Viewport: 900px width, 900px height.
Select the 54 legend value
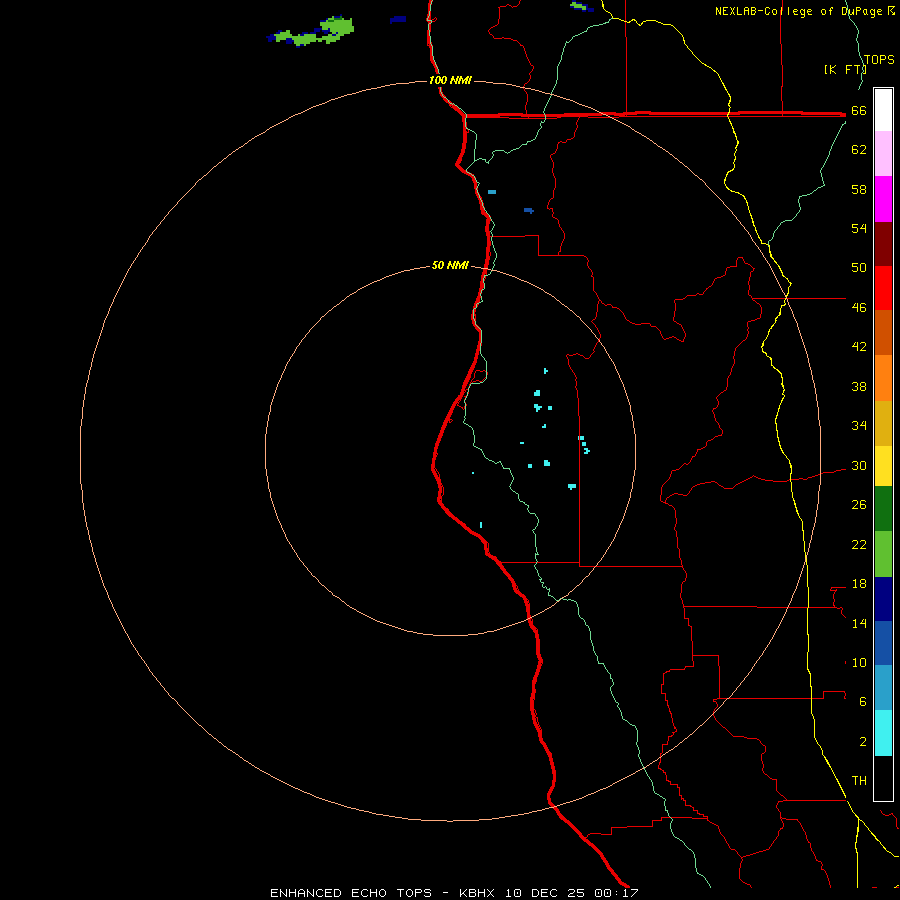pyautogui.click(x=859, y=228)
